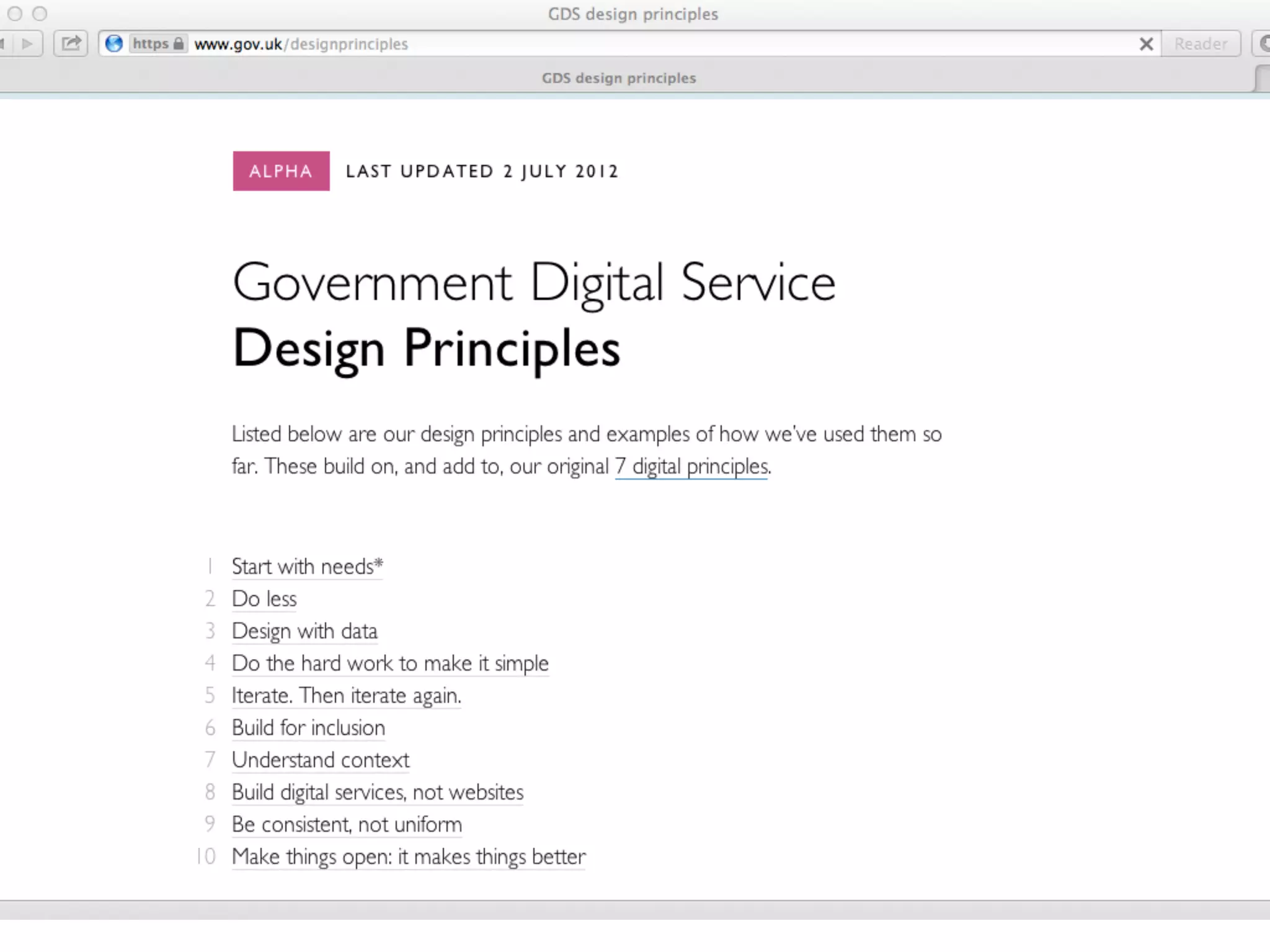Open the Understand context link
The height and width of the screenshot is (952, 1270).
coord(321,760)
